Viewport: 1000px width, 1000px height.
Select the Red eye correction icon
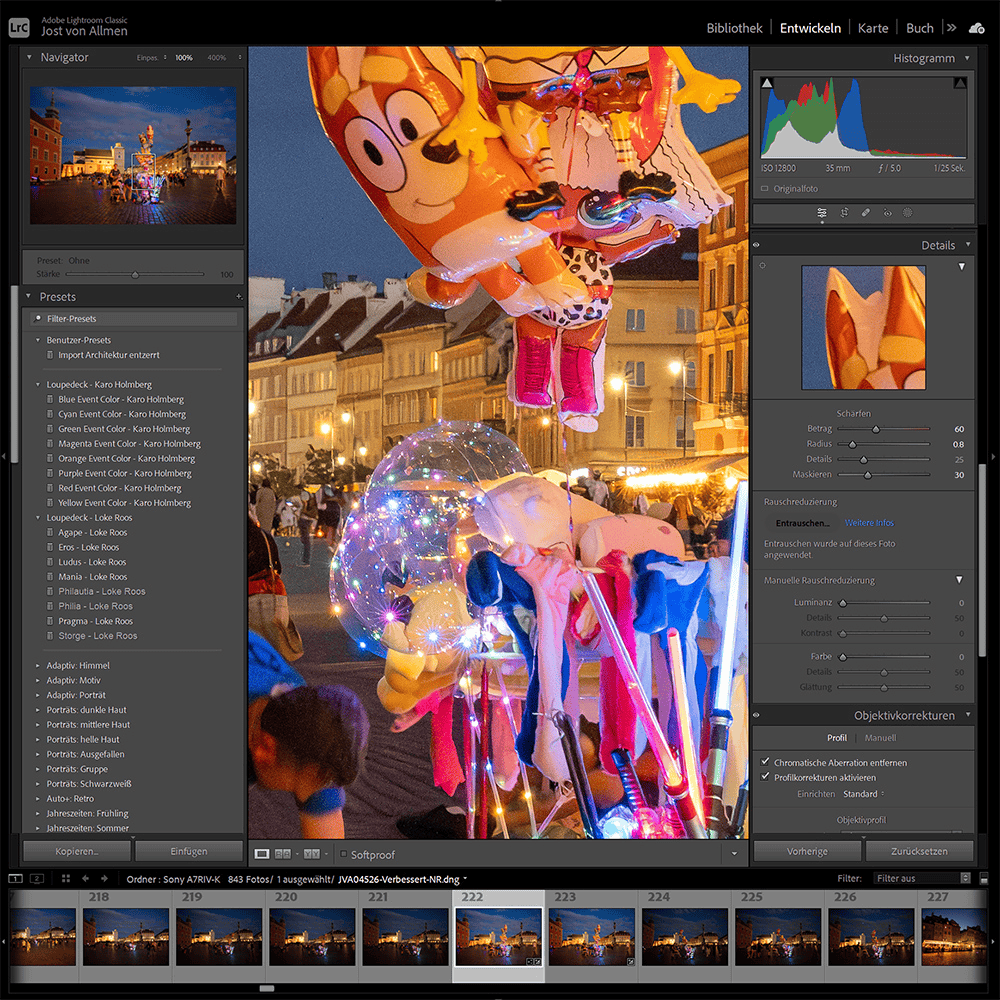(887, 213)
